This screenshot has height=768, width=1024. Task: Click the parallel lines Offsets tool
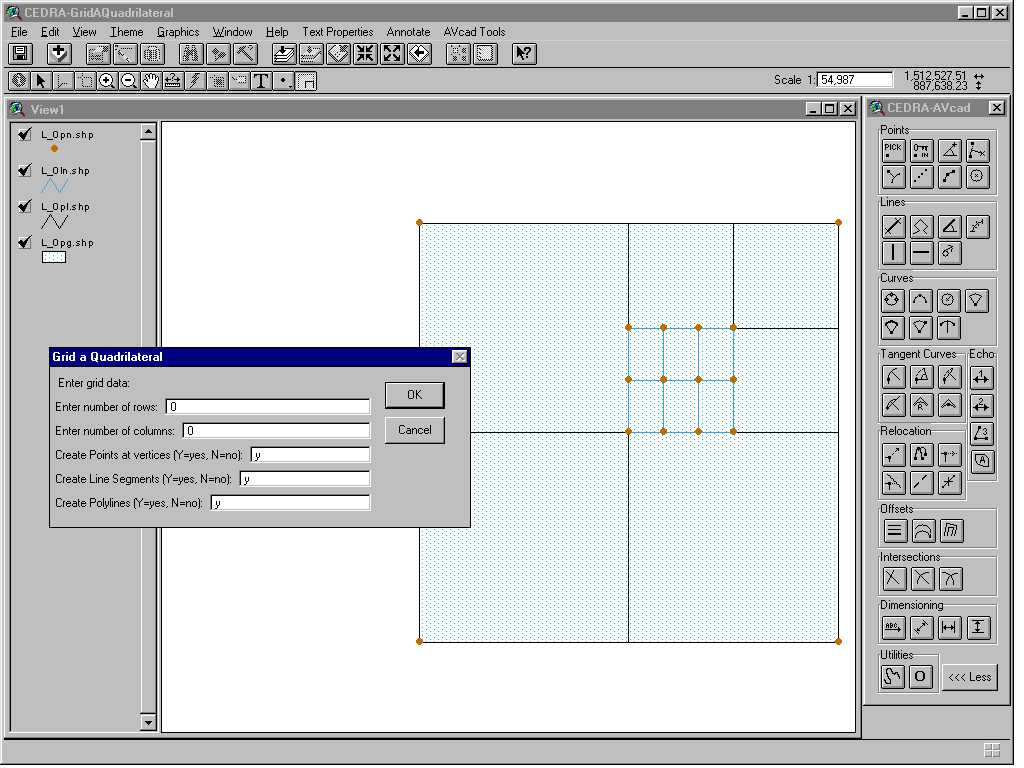[895, 531]
